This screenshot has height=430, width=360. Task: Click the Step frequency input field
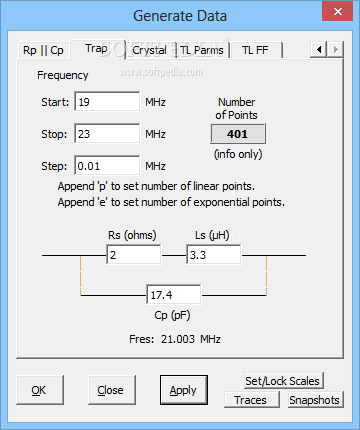point(107,166)
